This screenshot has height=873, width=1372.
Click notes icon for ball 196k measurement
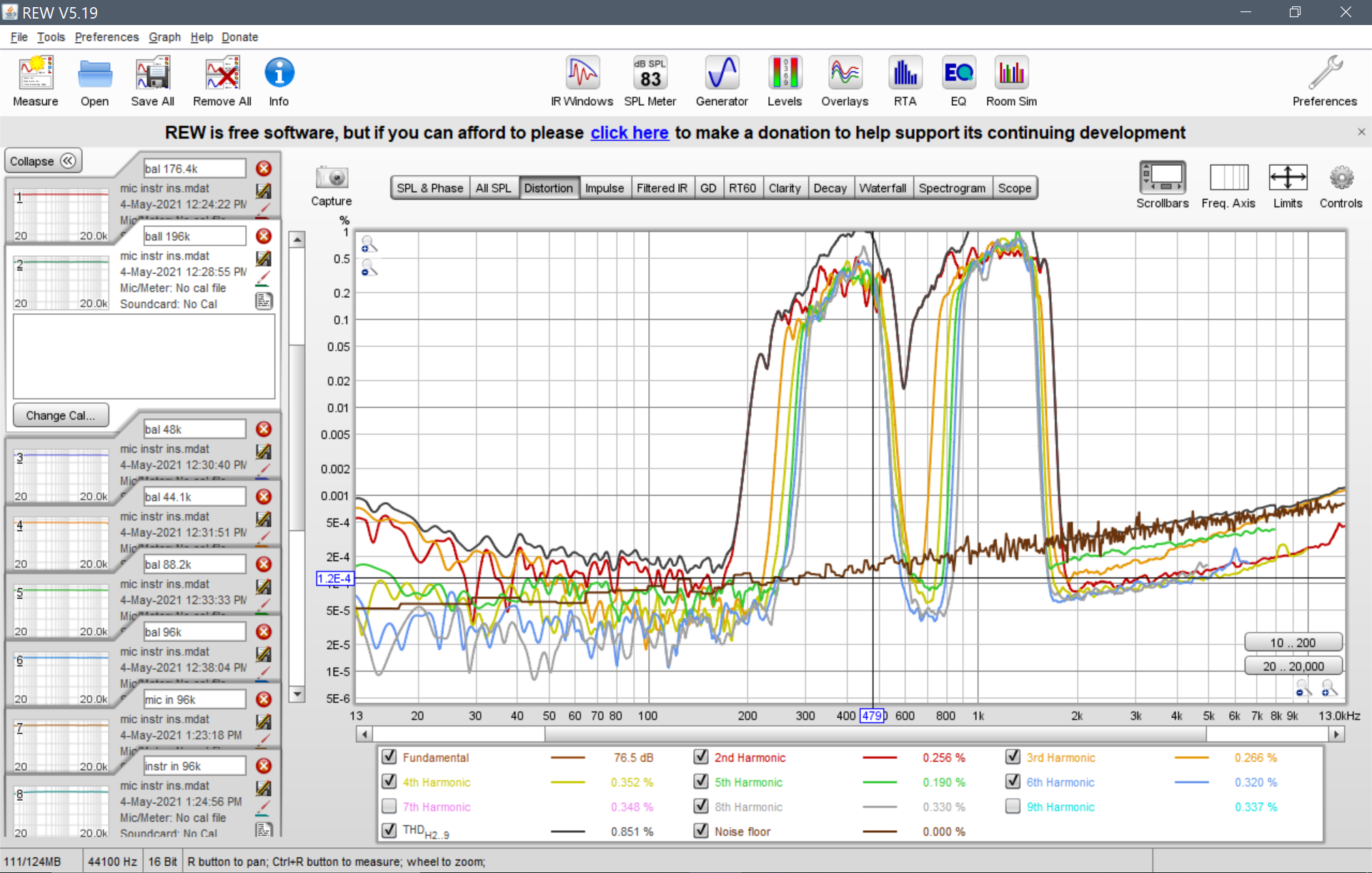[x=264, y=301]
